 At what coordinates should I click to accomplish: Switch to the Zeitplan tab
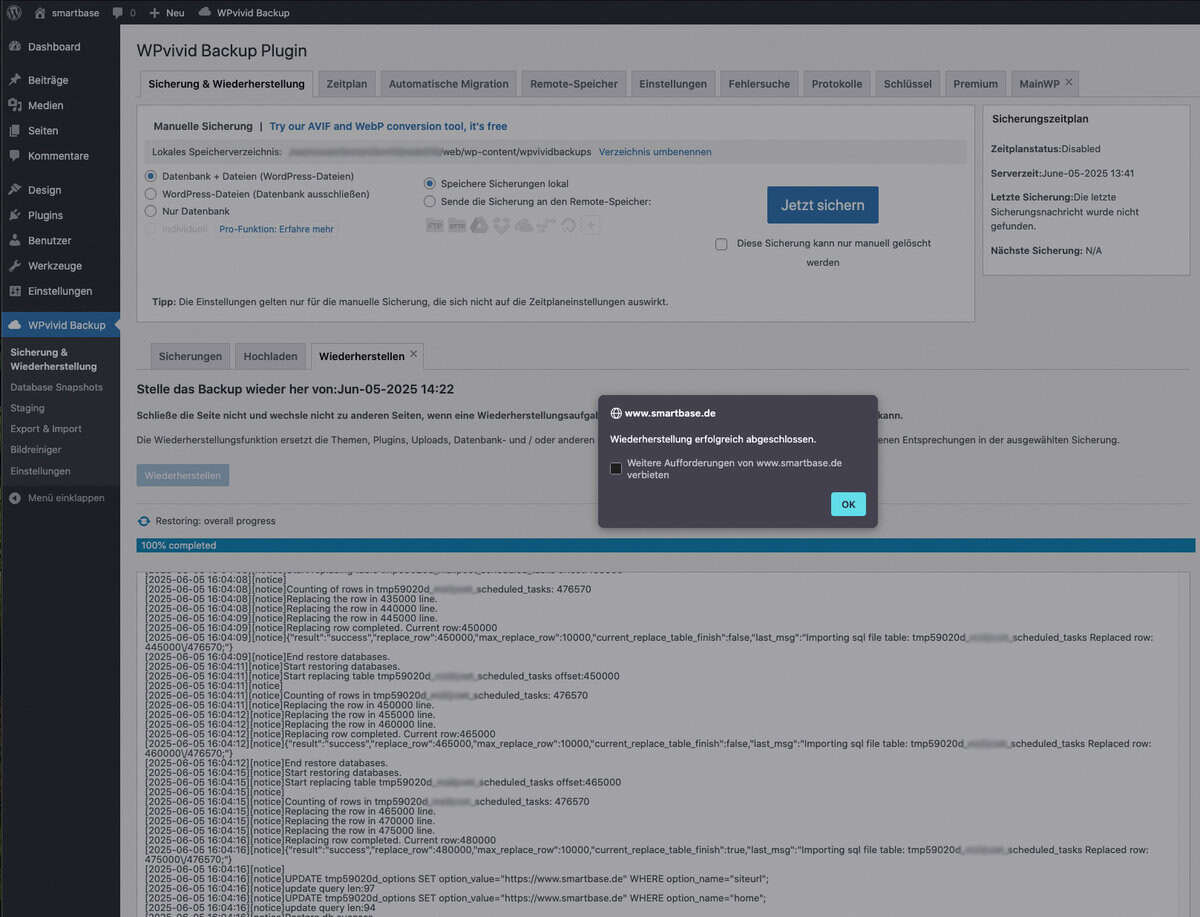click(347, 84)
